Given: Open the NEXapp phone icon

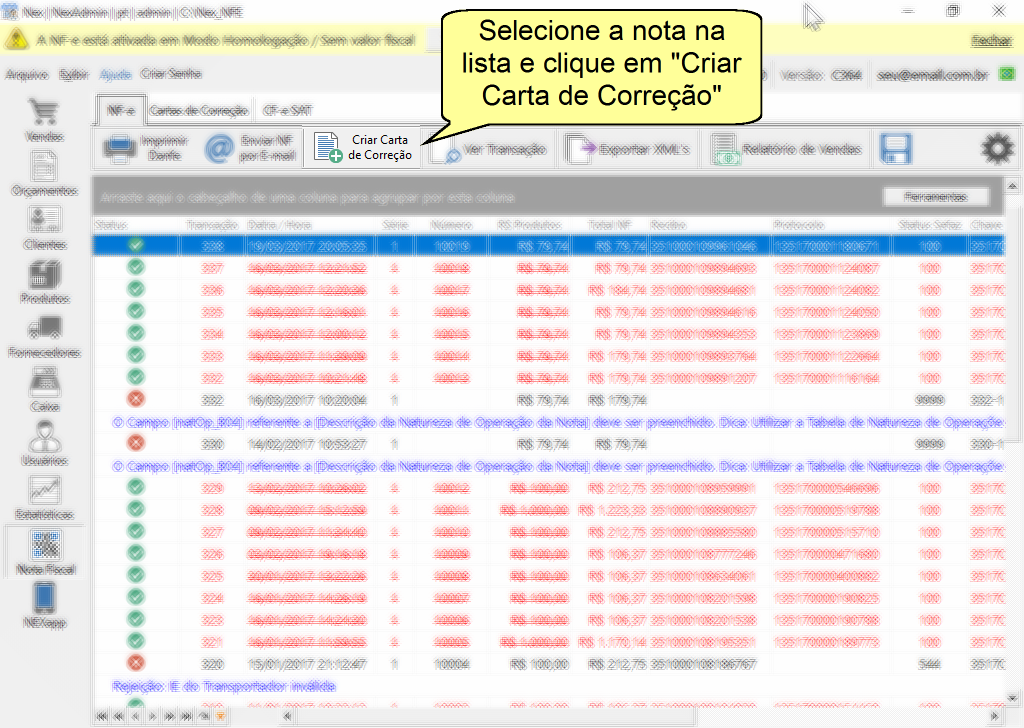Looking at the screenshot, I should click(x=44, y=606).
